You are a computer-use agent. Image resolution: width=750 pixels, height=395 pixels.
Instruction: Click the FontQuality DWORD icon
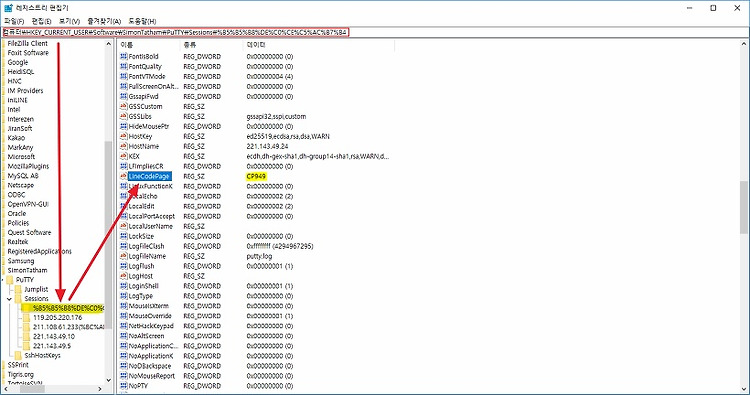coord(123,66)
